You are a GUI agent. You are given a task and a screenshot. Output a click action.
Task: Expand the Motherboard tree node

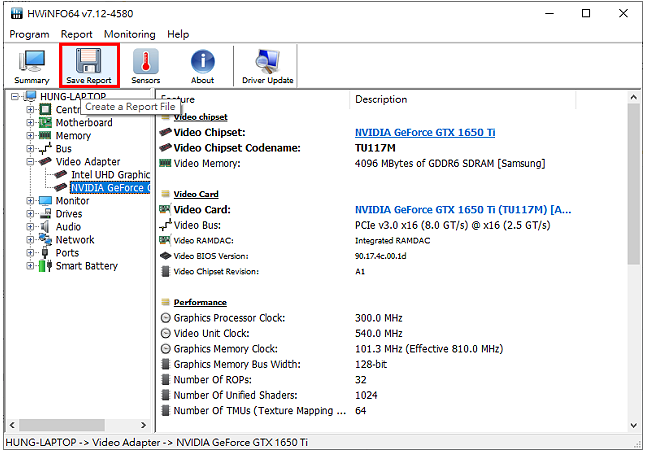point(30,123)
